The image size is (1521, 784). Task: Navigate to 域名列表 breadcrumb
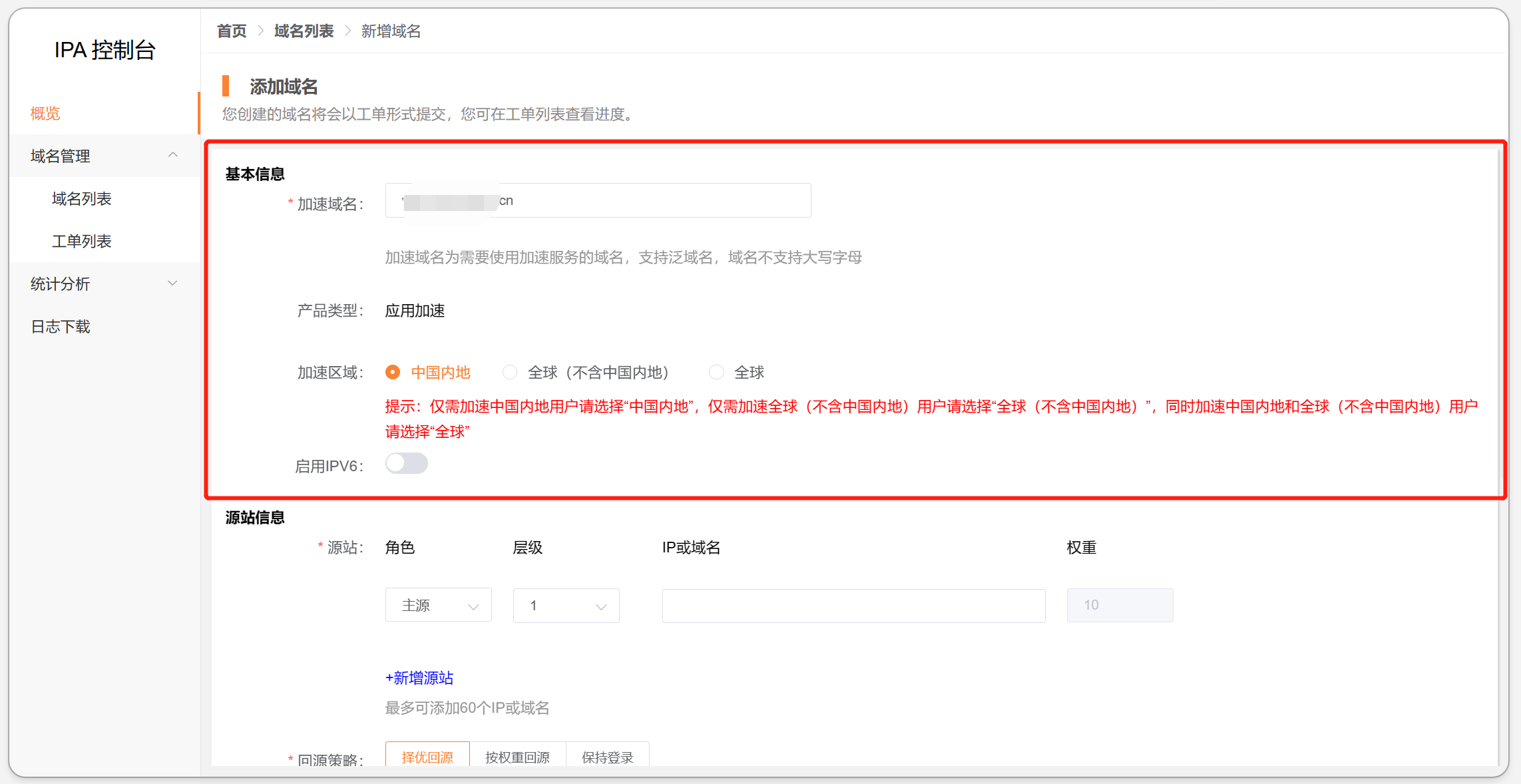coord(304,31)
